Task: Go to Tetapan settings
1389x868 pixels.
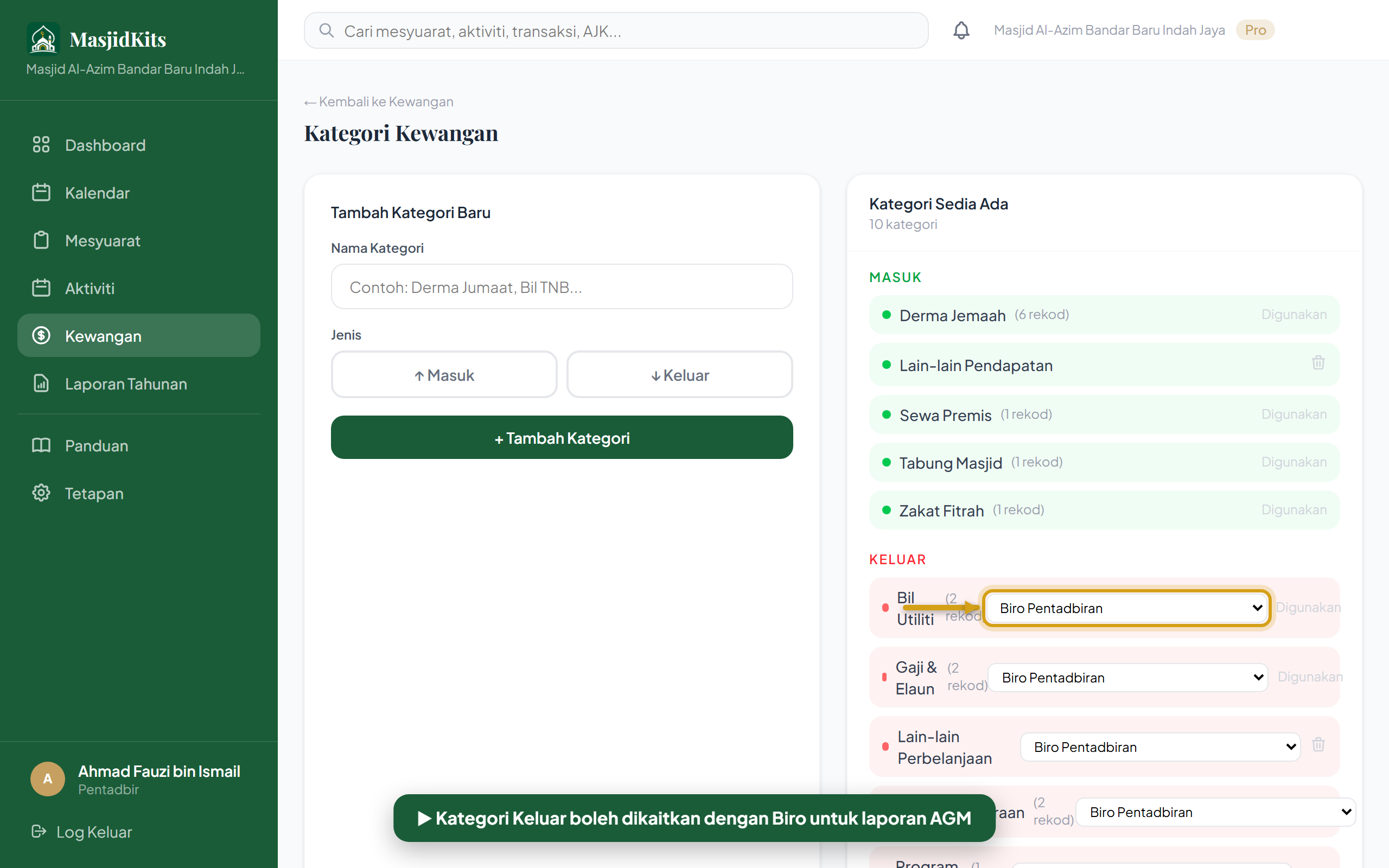Action: [x=139, y=493]
